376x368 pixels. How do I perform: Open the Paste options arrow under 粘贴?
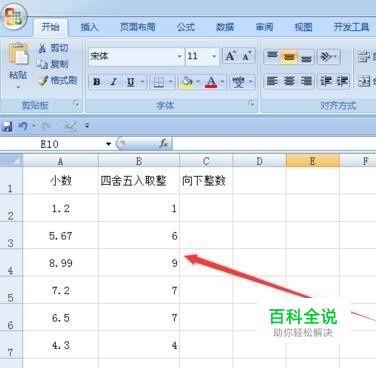pos(18,87)
